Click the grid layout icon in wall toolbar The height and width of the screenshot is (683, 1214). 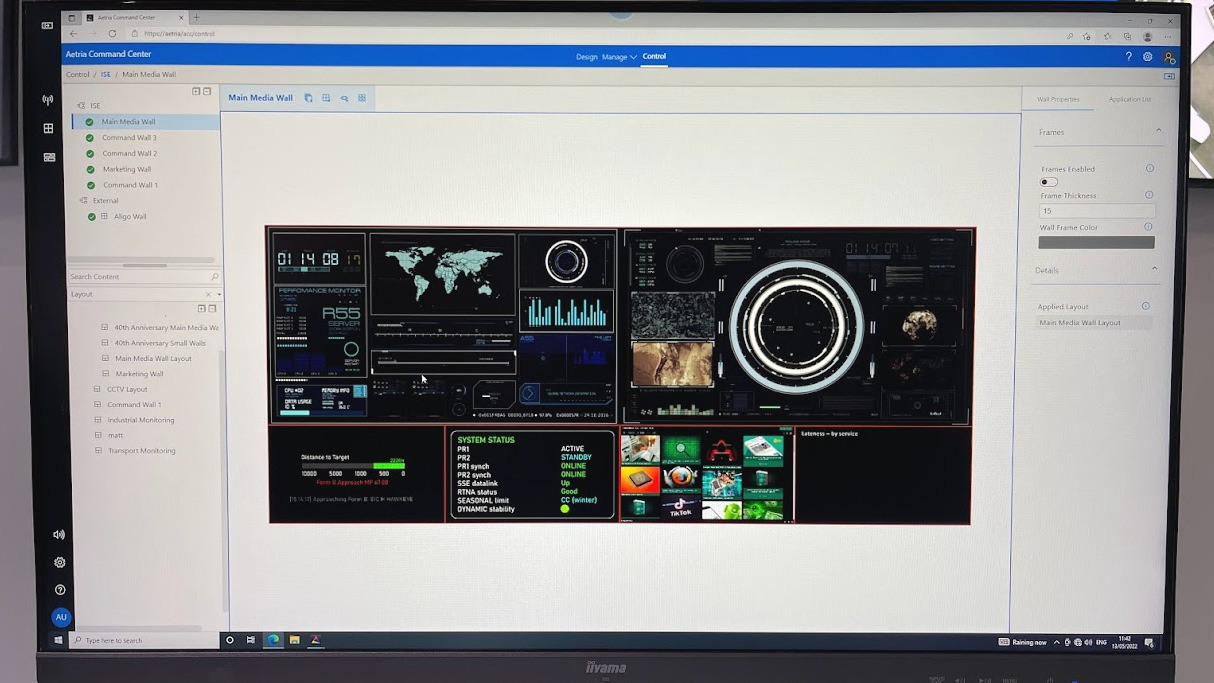click(326, 98)
